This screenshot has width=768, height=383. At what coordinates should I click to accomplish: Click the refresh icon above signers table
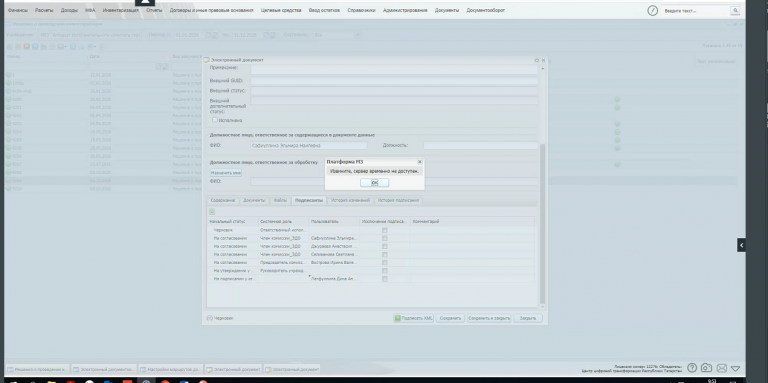[212, 212]
